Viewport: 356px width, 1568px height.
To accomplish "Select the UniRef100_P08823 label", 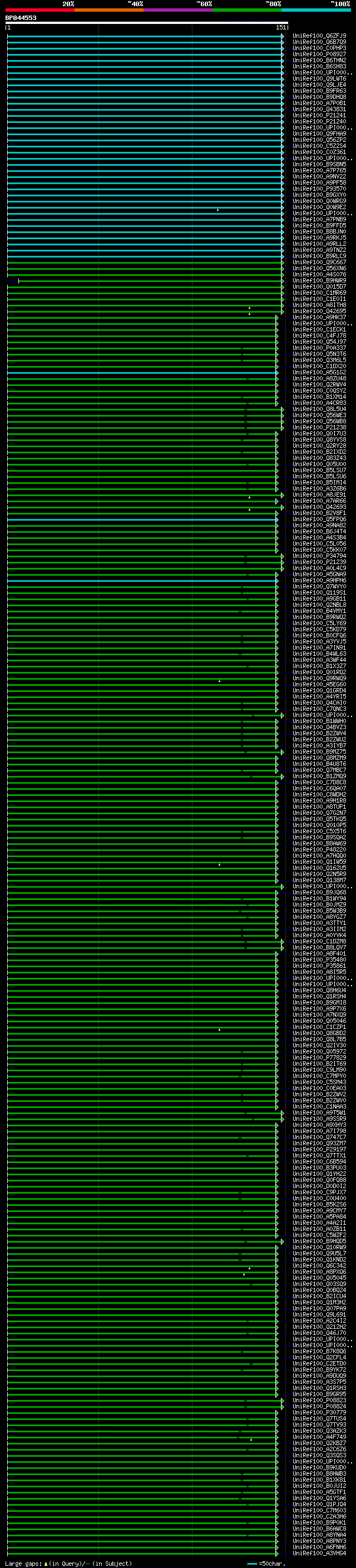I will tap(319, 1400).
